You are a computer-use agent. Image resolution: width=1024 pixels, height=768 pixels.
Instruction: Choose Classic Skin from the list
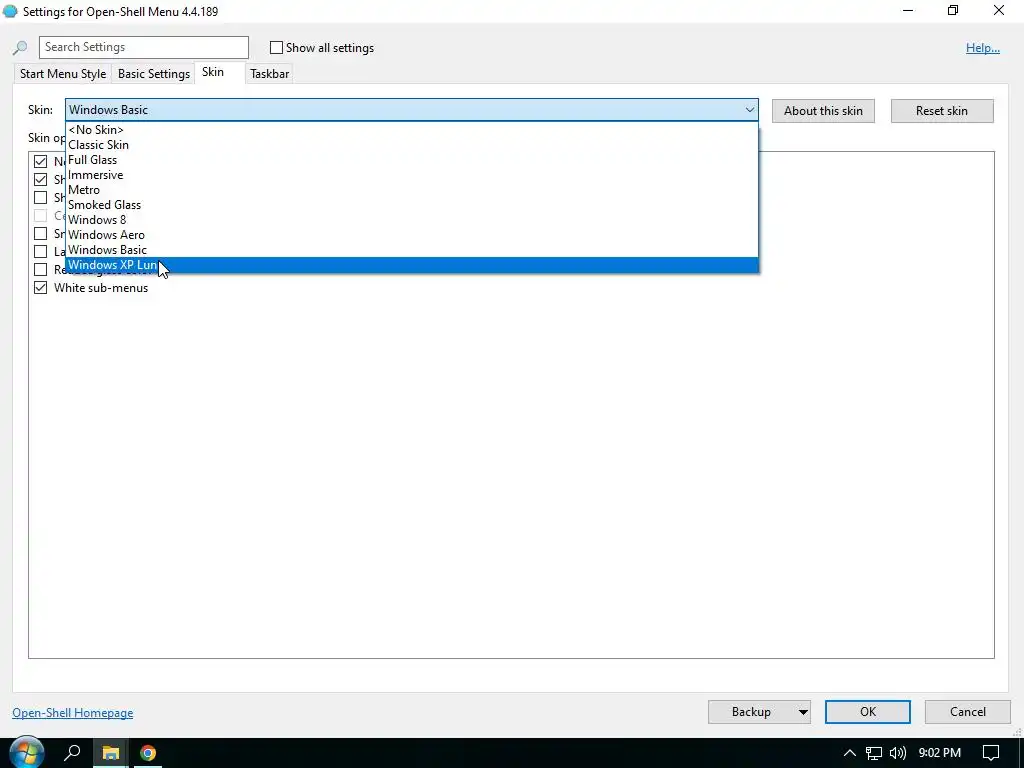pos(412,144)
